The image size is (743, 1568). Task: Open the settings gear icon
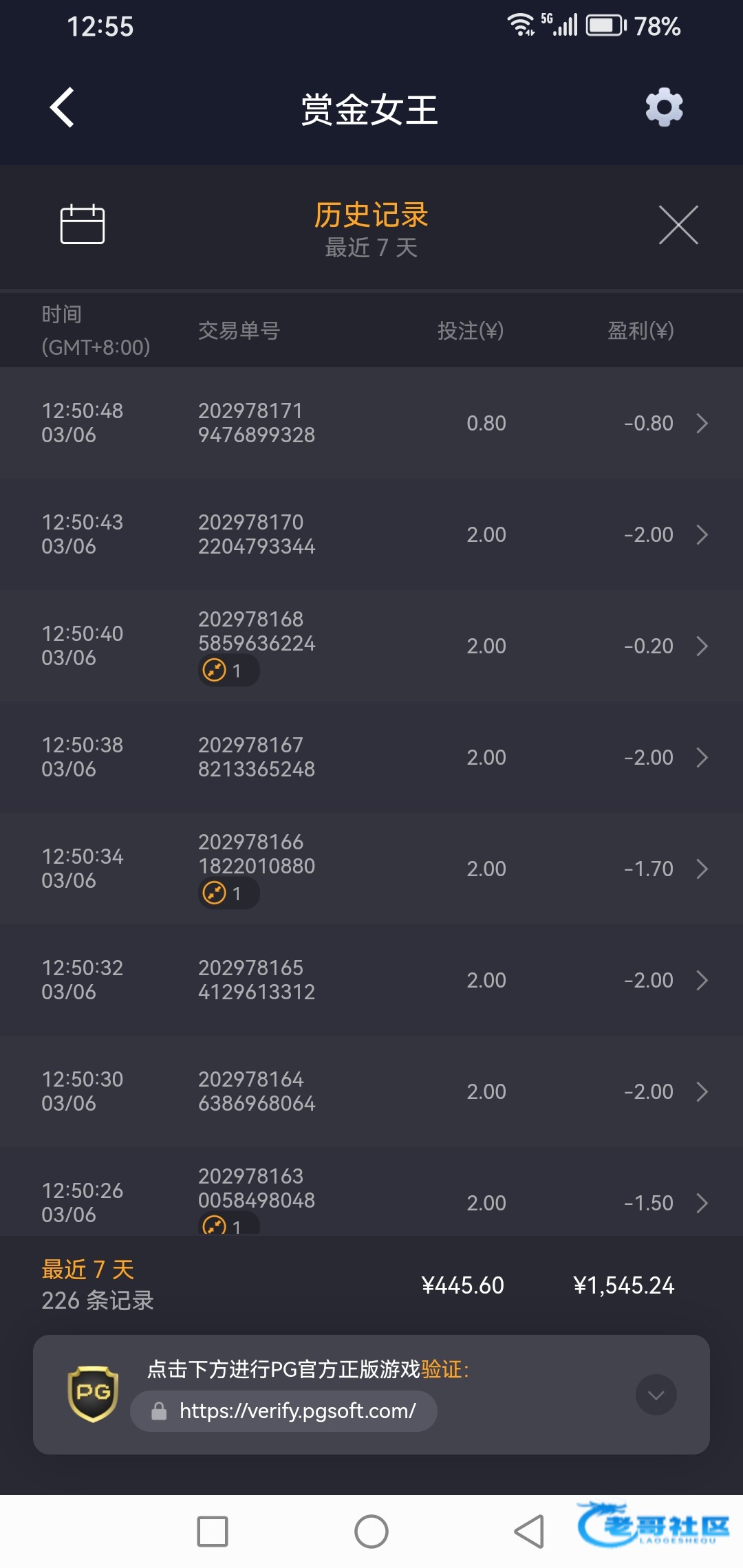point(664,107)
